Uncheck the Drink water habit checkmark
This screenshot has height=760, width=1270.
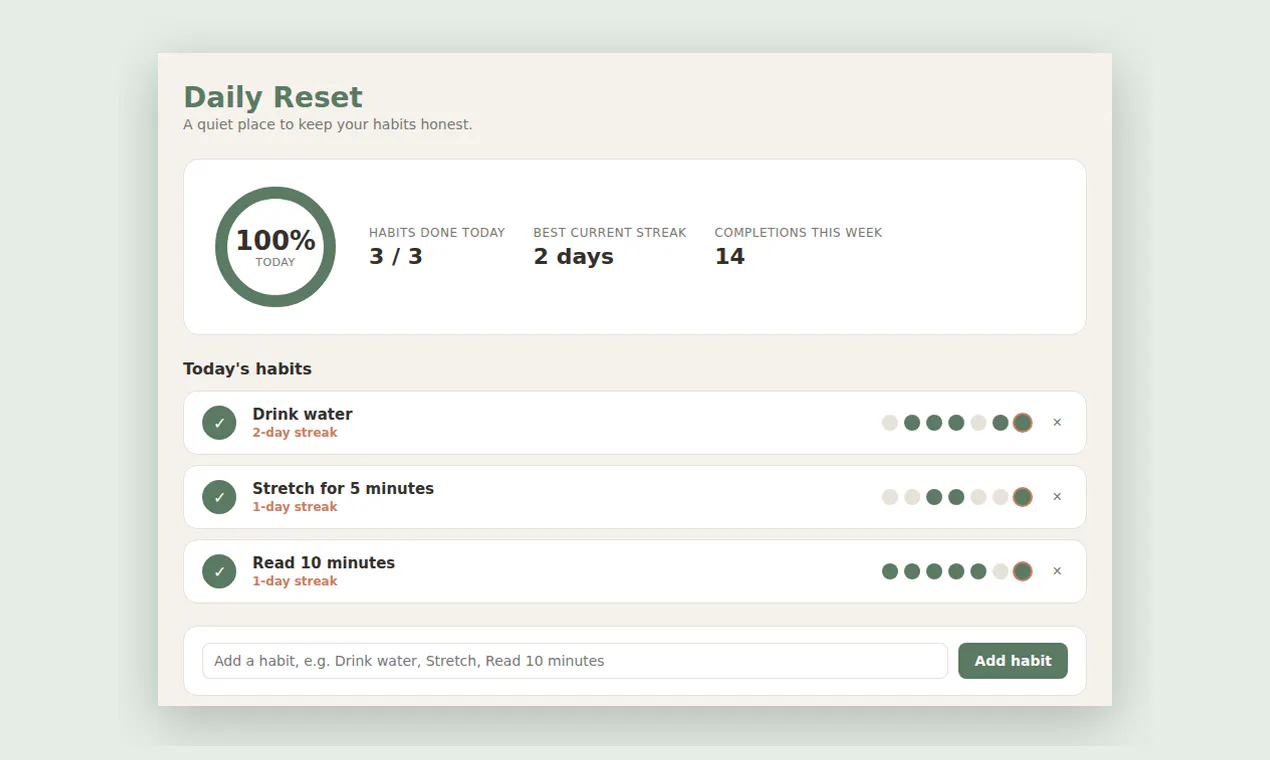219,423
